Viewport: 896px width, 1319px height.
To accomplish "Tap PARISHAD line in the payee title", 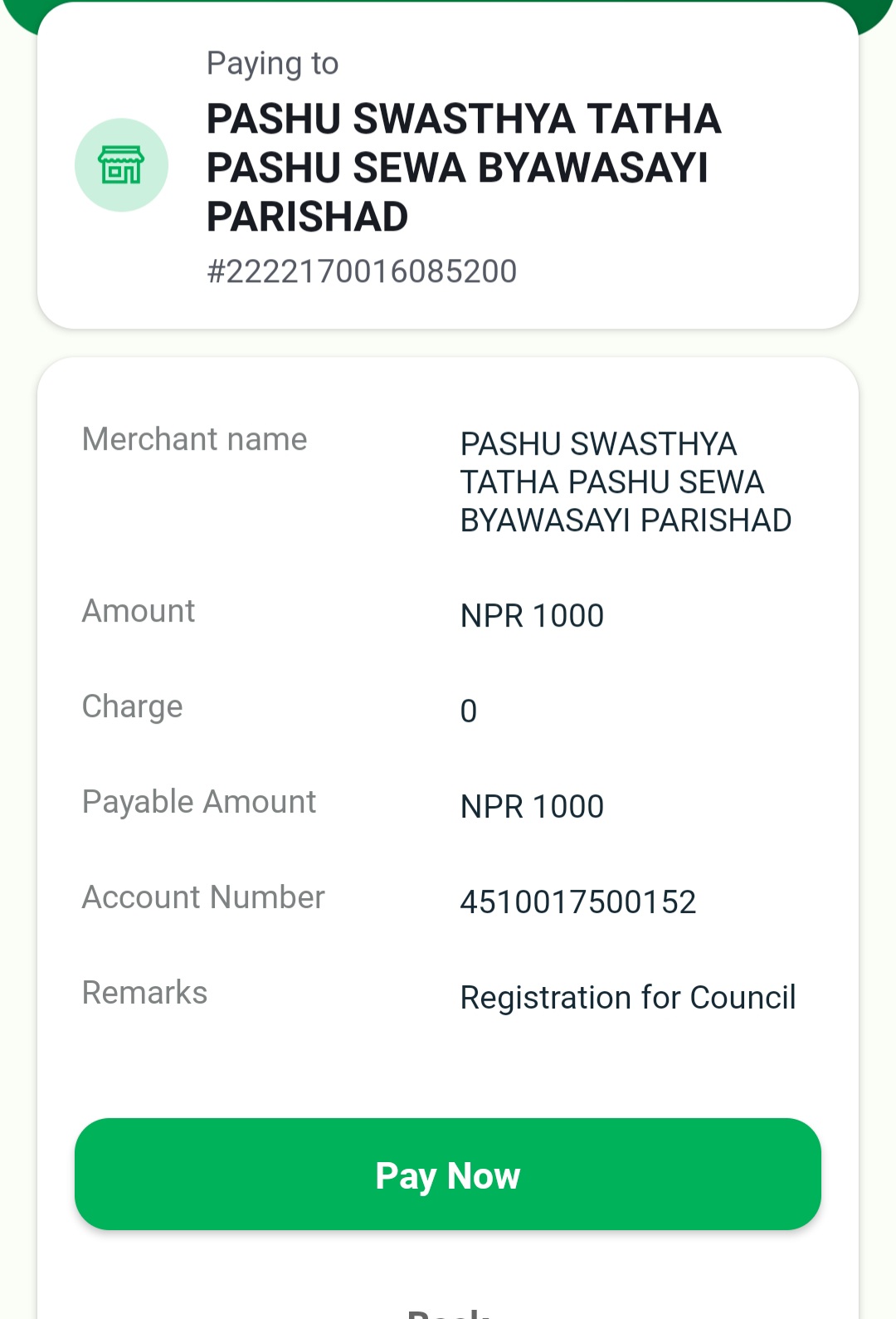I will (307, 217).
